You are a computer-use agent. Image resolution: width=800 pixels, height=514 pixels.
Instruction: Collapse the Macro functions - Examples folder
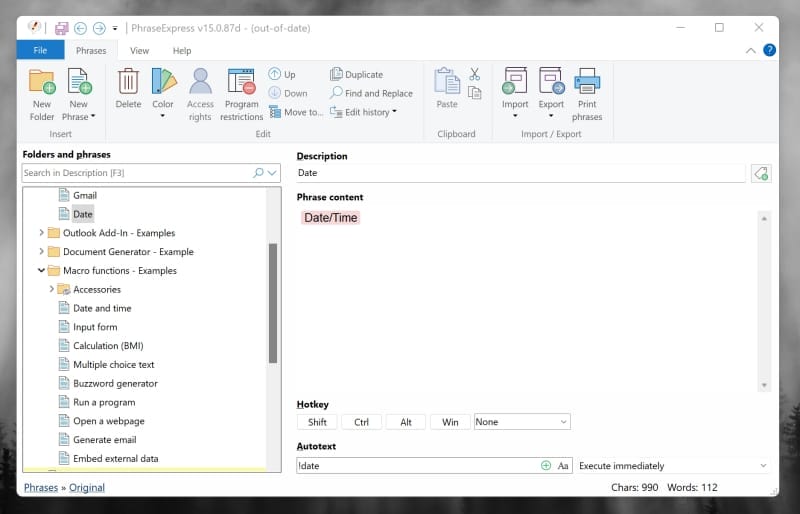coord(41,271)
